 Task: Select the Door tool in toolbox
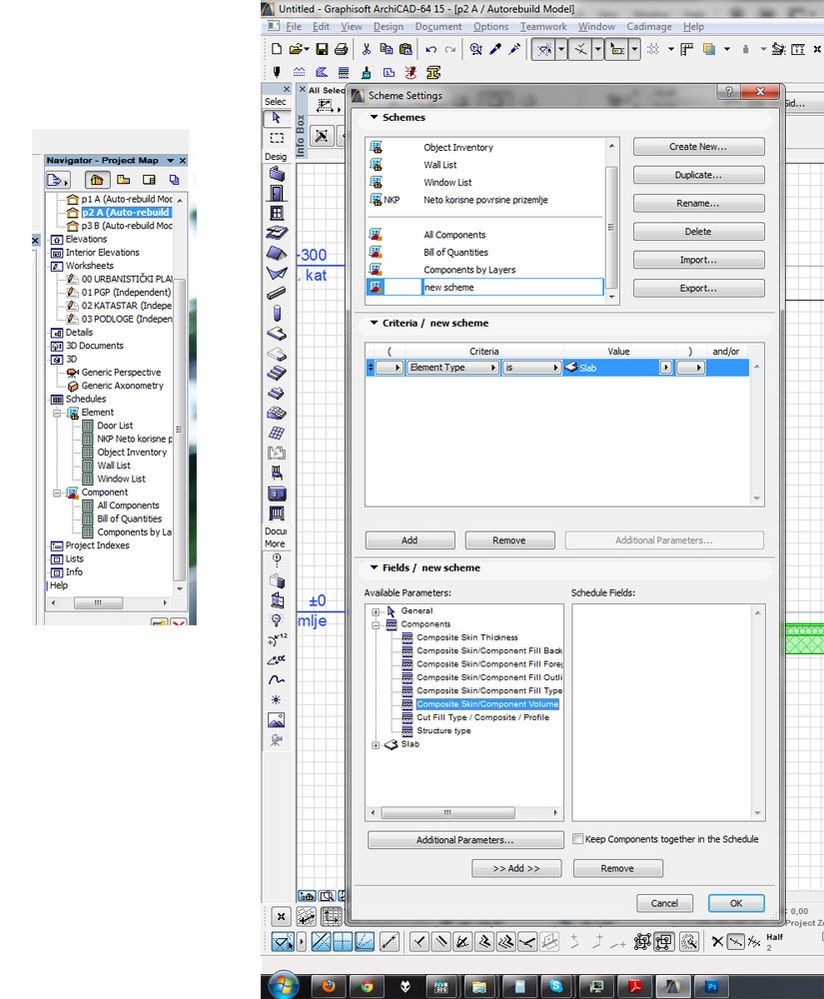tap(277, 193)
